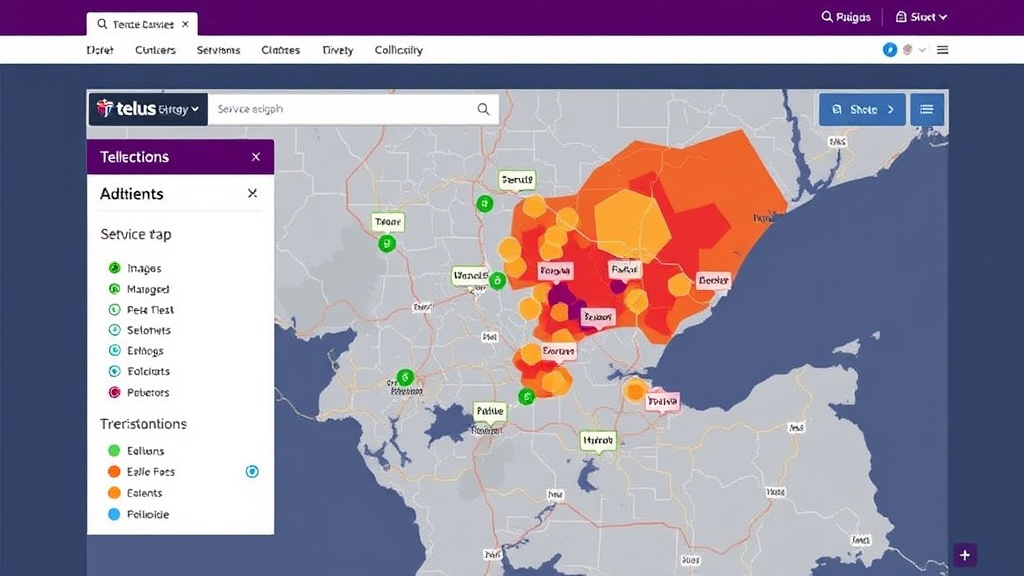
Task: Click the orange Ealle Fees legend swatch
Action: click(x=114, y=472)
